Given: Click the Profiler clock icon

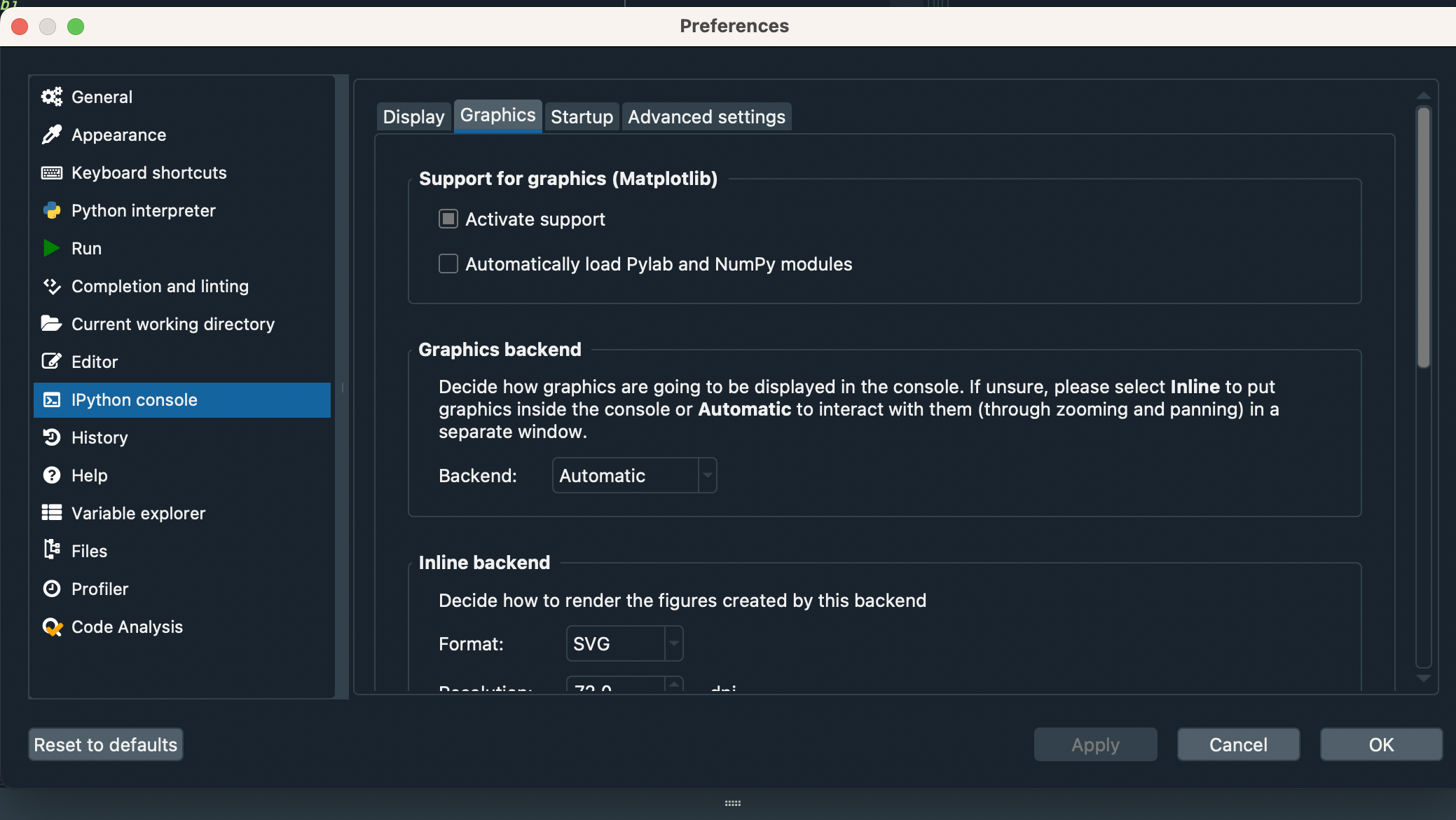Looking at the screenshot, I should (x=52, y=589).
